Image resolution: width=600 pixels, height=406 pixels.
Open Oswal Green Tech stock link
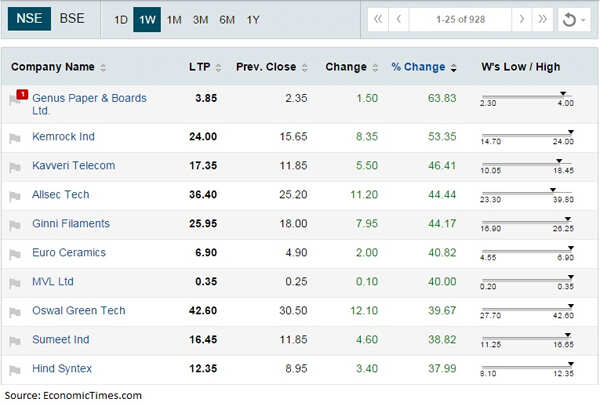[x=79, y=310]
